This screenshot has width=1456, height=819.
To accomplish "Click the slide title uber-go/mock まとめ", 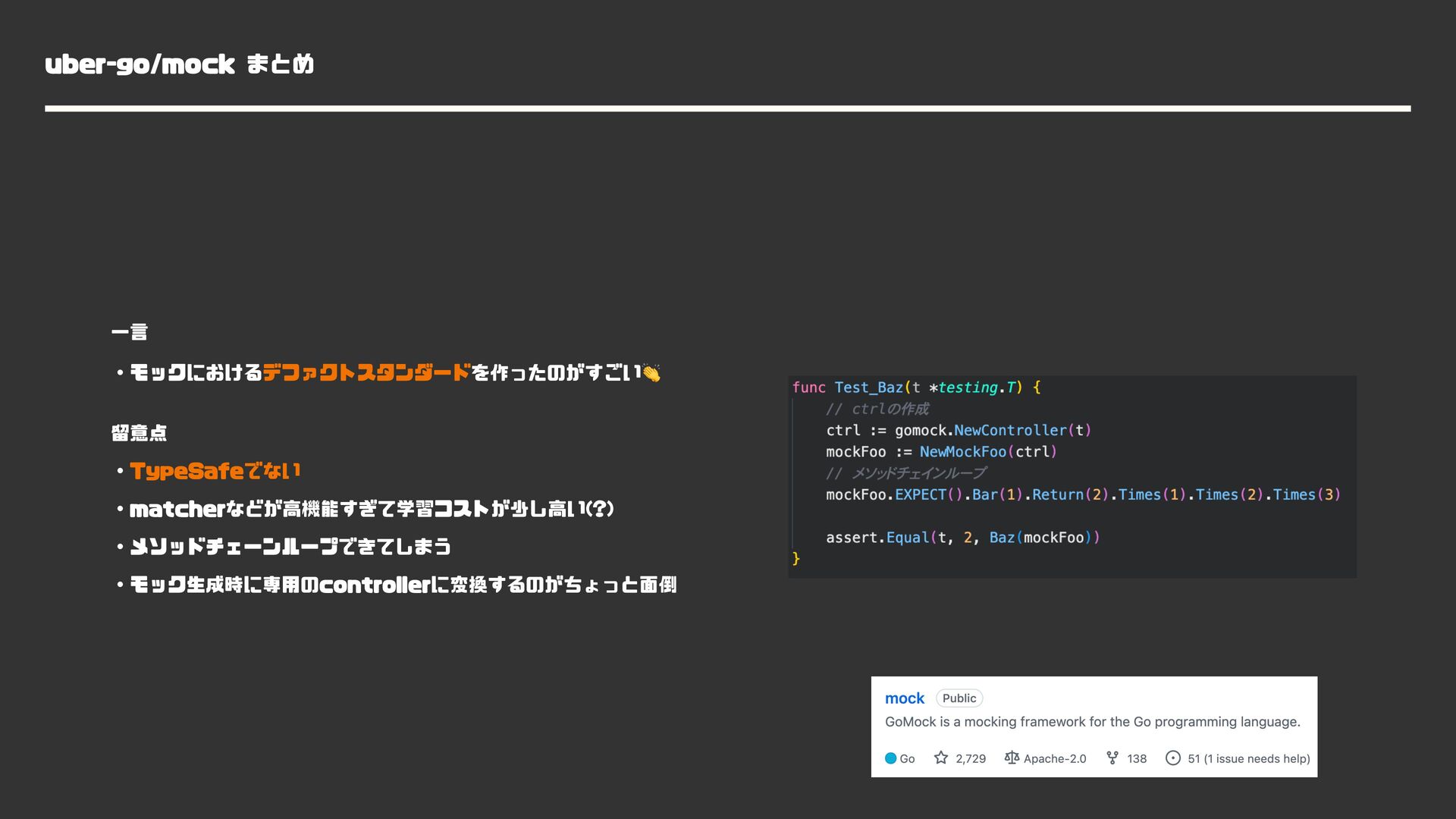I will point(180,64).
